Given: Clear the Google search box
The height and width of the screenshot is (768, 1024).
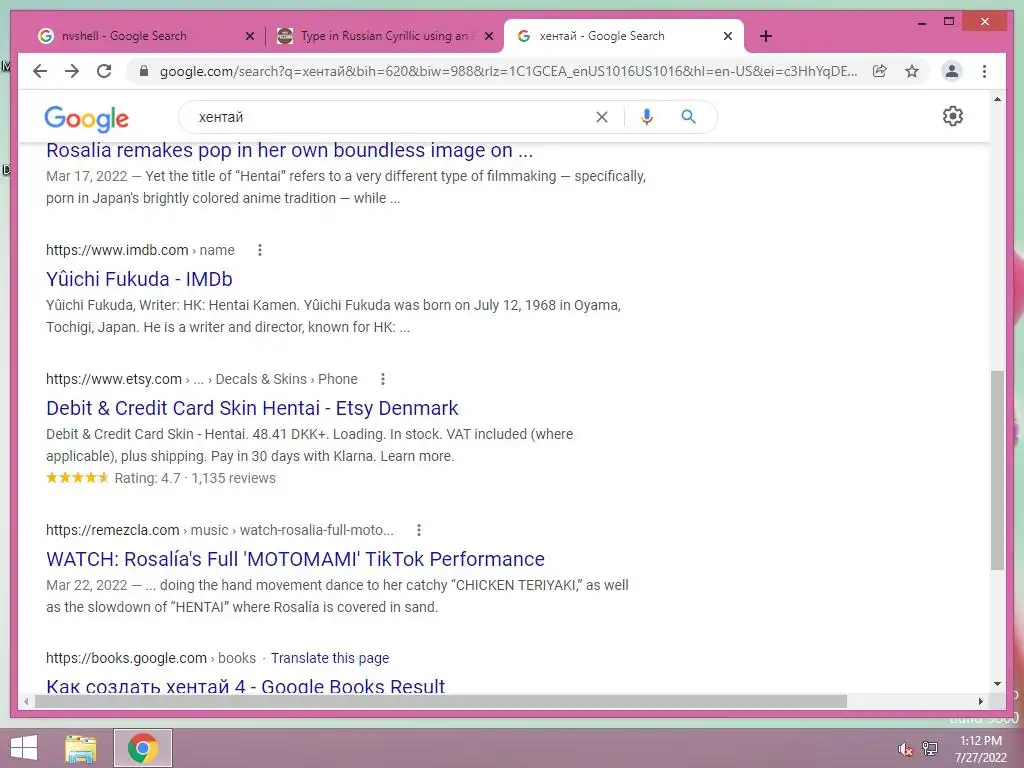Looking at the screenshot, I should click(601, 117).
